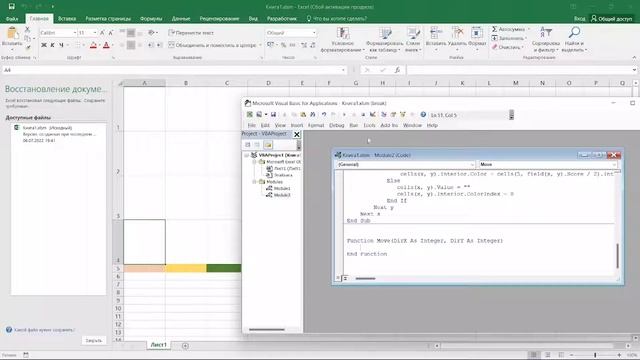Click the fill color bucket in the ribbon

tap(93, 45)
